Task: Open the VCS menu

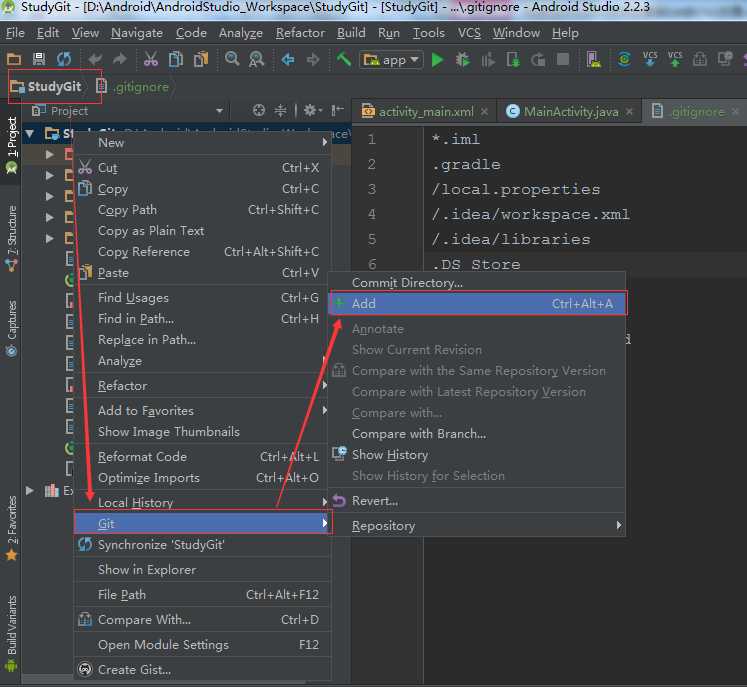Action: click(469, 33)
